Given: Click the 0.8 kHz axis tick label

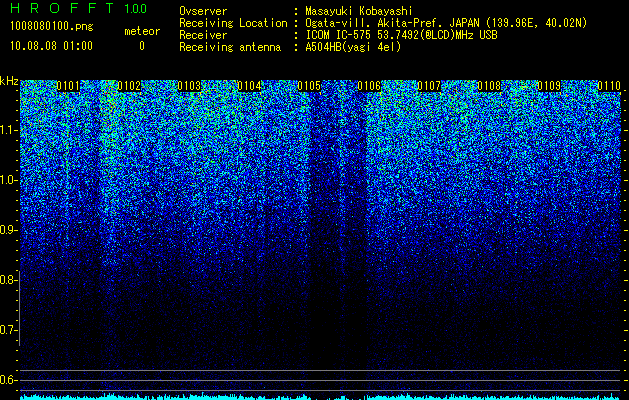Looking at the screenshot, I should (8, 280).
